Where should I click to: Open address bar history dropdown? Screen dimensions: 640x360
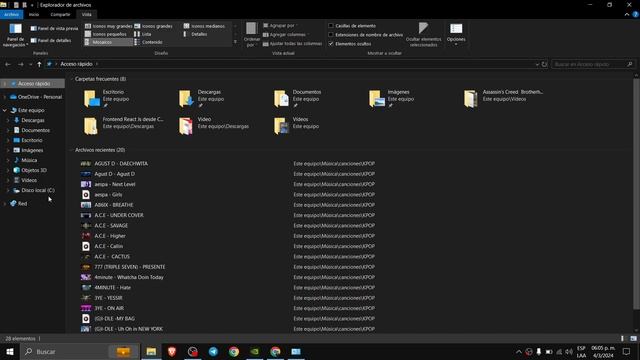537,64
